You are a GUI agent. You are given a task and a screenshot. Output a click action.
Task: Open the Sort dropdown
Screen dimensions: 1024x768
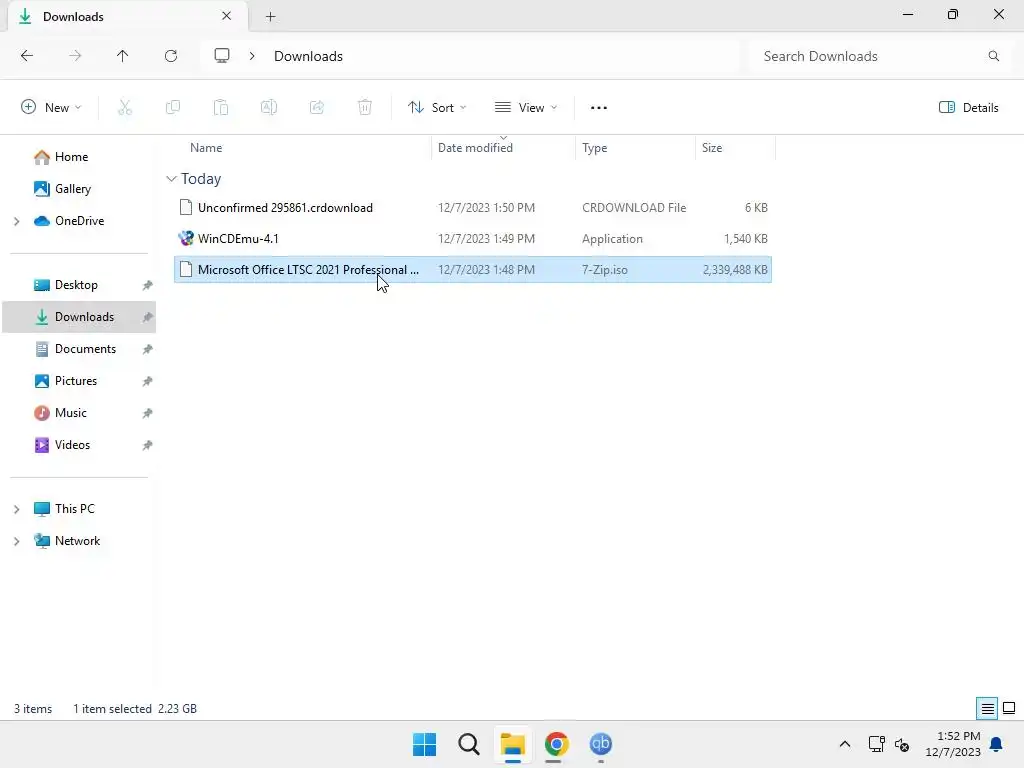click(x=437, y=107)
